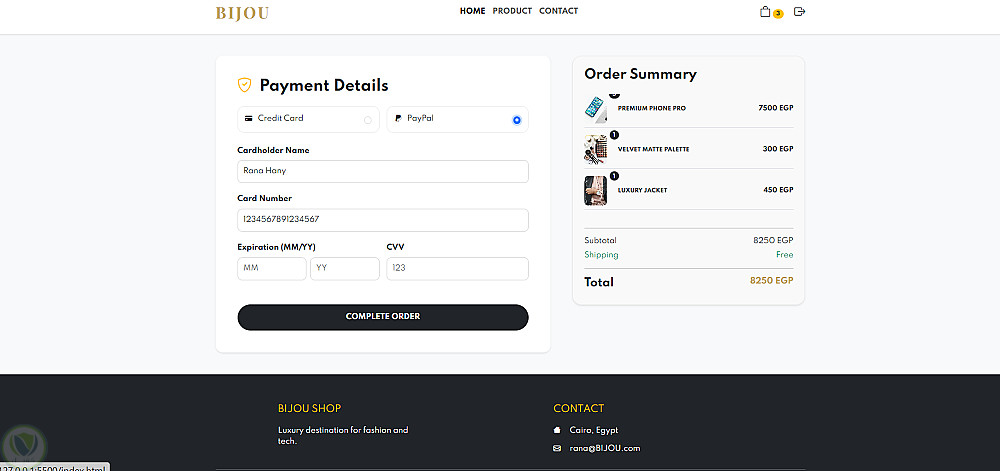Click the logout icon in header

(799, 11)
